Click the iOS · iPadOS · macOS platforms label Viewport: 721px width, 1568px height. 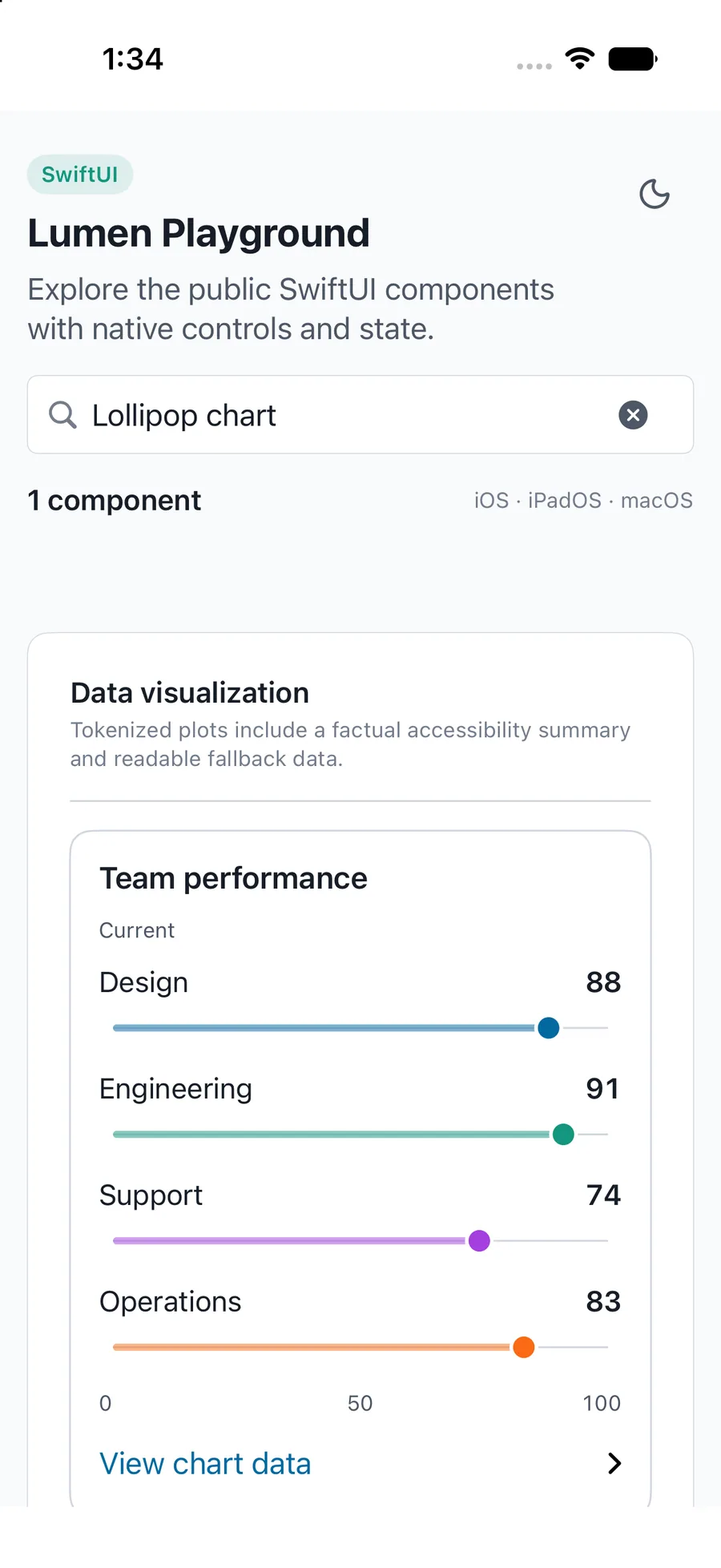point(583,501)
